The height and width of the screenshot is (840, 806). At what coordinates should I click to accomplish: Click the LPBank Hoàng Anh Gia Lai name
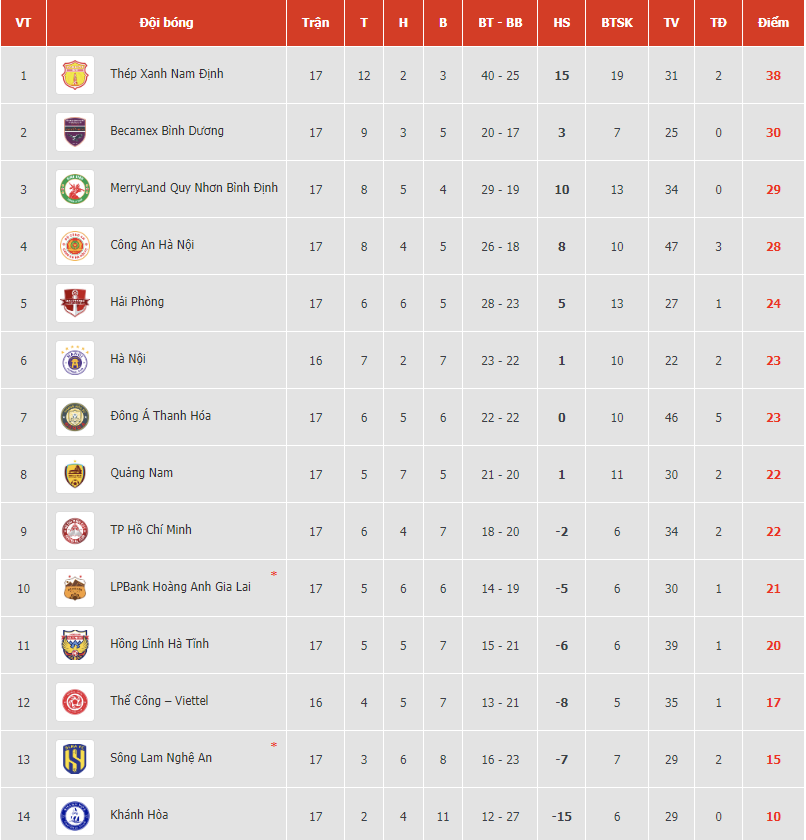coord(180,587)
